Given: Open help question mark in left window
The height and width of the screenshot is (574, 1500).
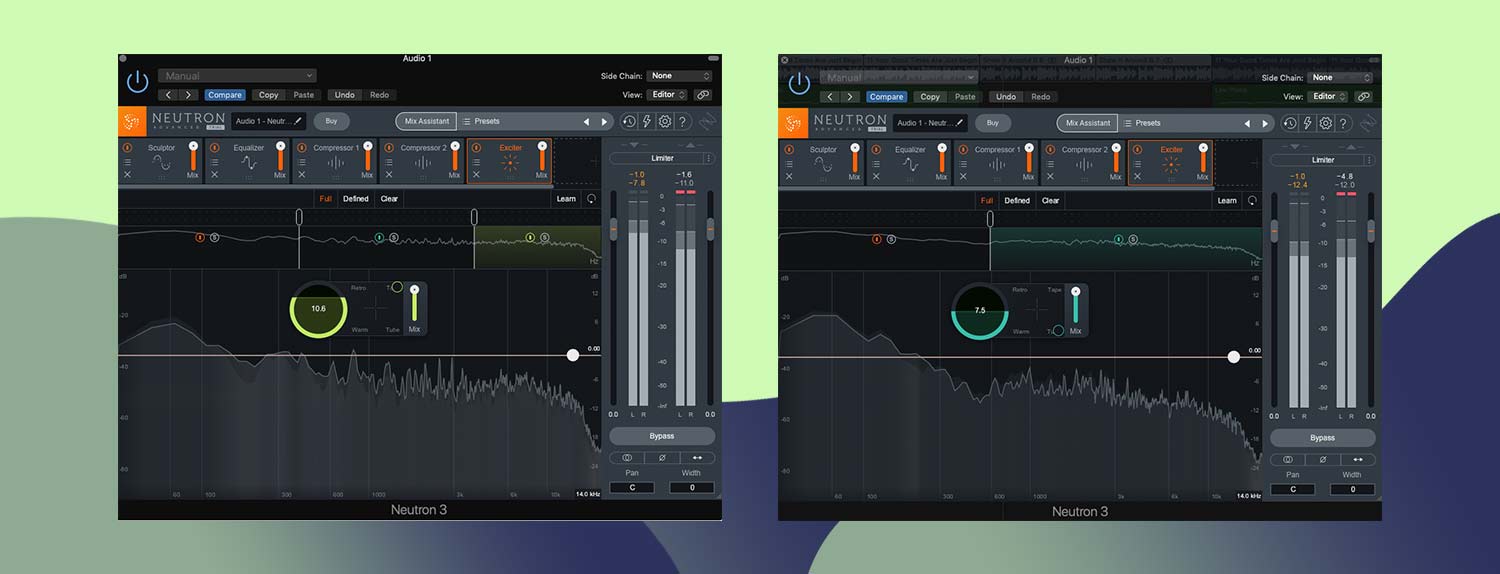Looking at the screenshot, I should pos(683,122).
